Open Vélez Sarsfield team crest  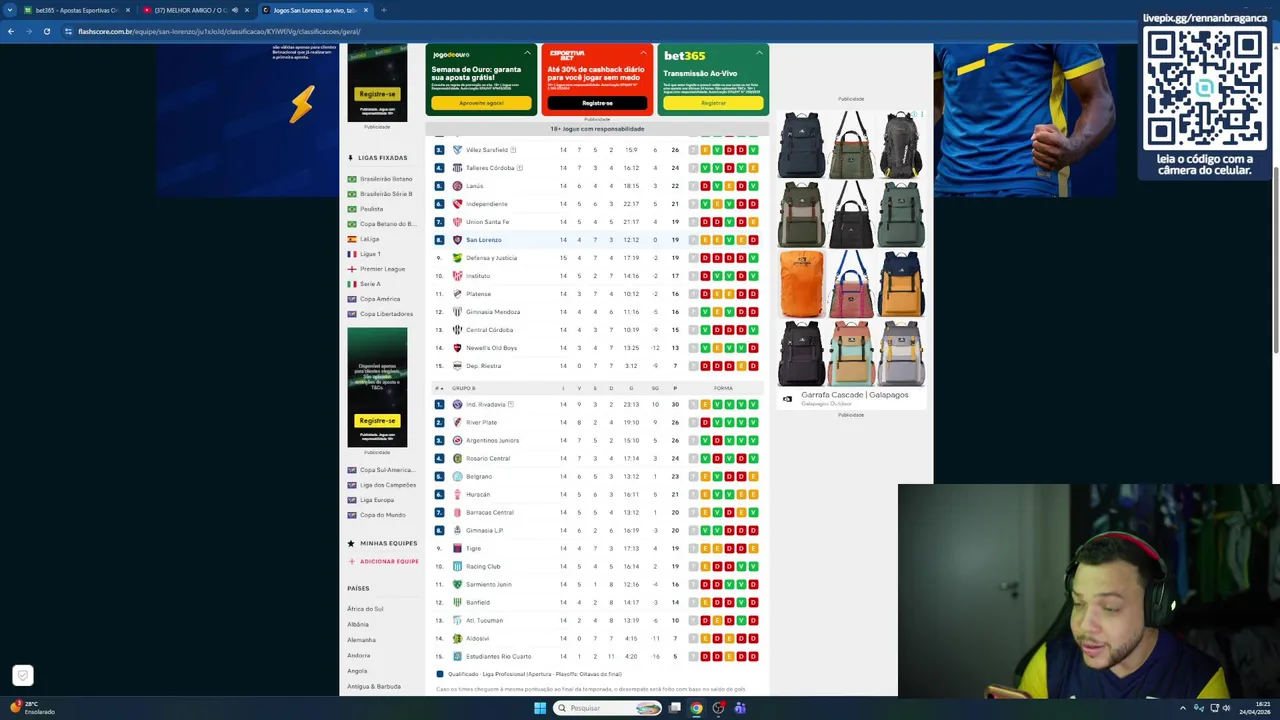click(457, 150)
